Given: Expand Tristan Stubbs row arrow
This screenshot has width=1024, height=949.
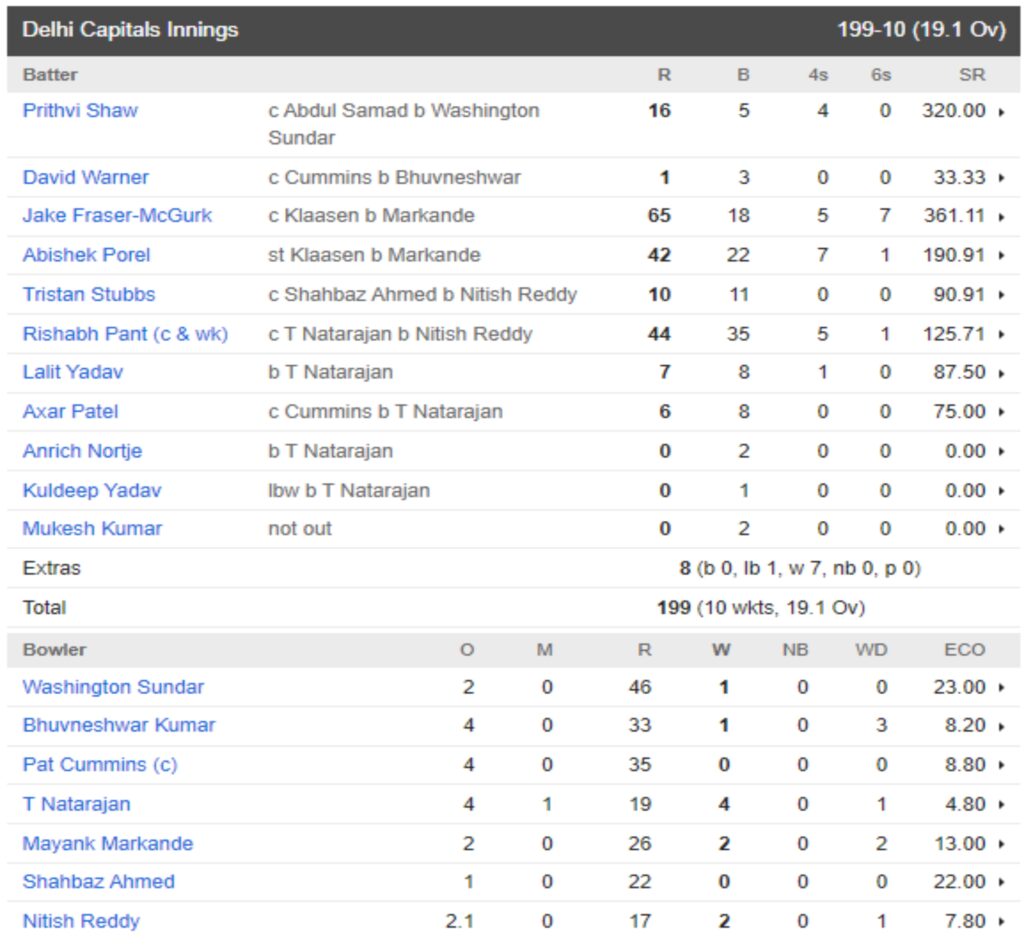Looking at the screenshot, I should [x=1002, y=295].
